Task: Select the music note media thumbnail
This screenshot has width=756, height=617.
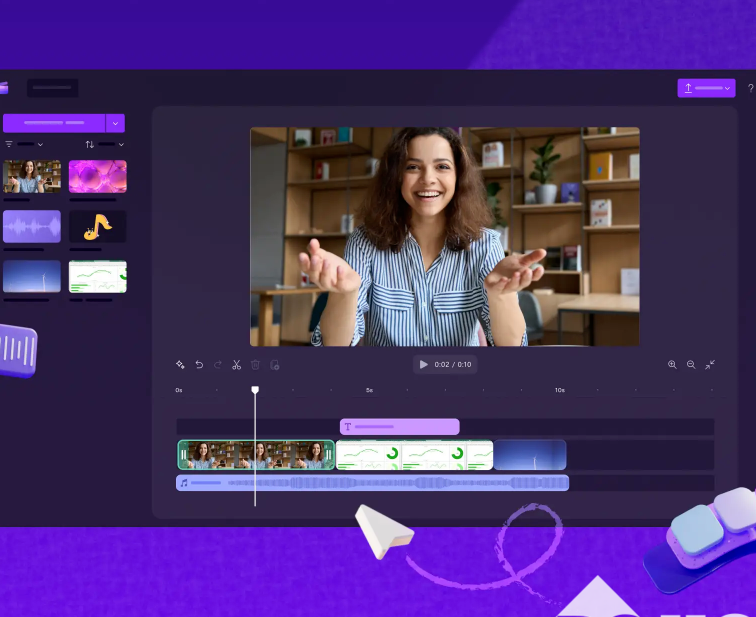Action: click(x=97, y=227)
